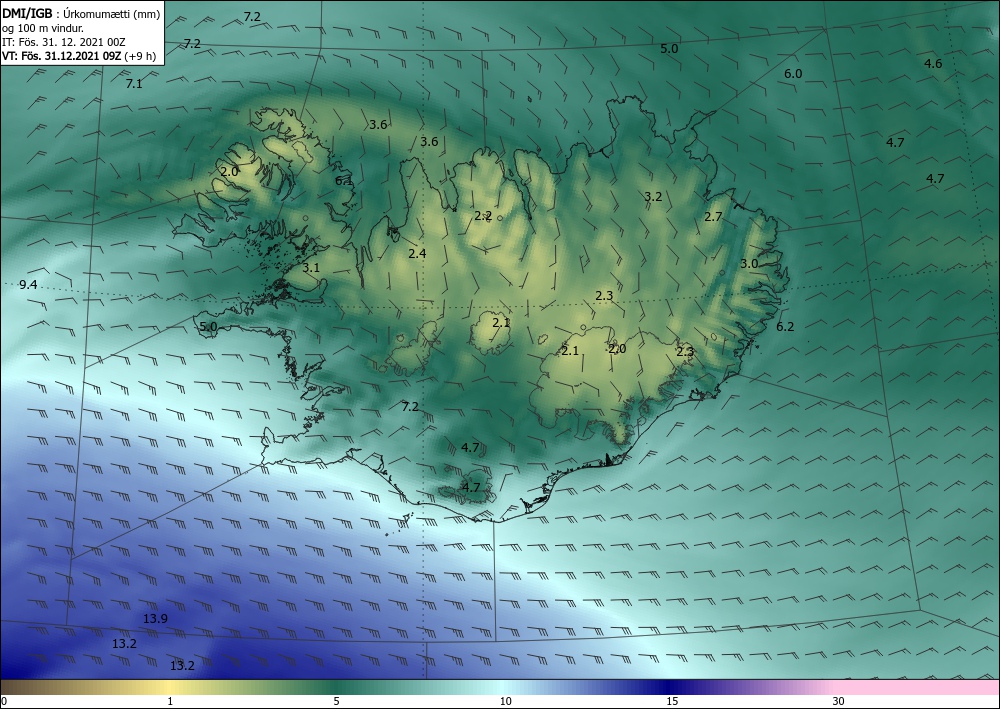Viewport: 1000px width, 709px height.
Task: Click the 6.2 value label
Action: click(x=785, y=326)
